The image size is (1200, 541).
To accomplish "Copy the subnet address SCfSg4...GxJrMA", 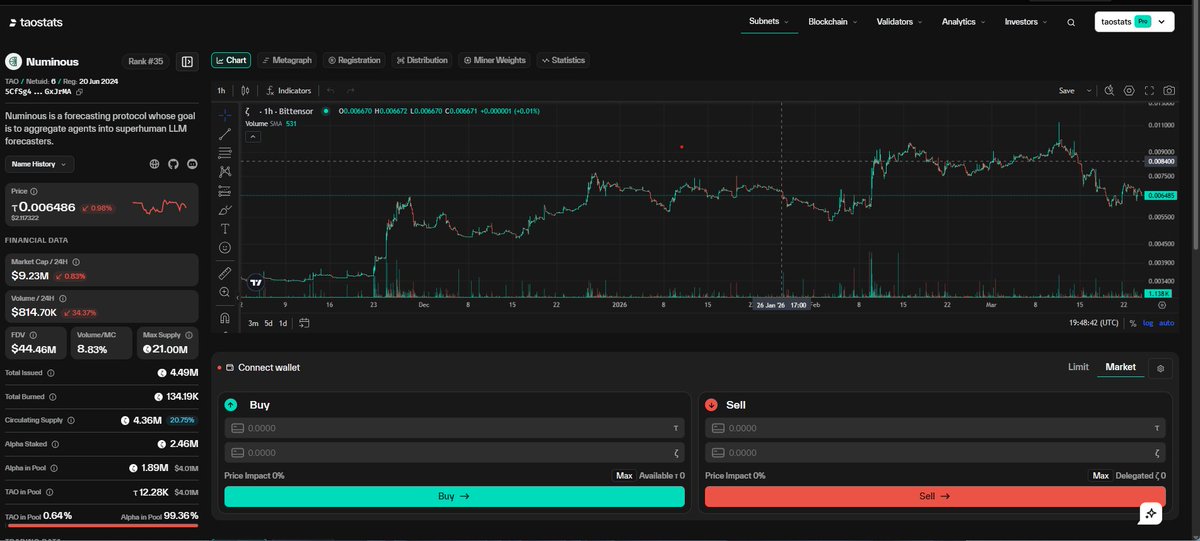I will pos(80,91).
